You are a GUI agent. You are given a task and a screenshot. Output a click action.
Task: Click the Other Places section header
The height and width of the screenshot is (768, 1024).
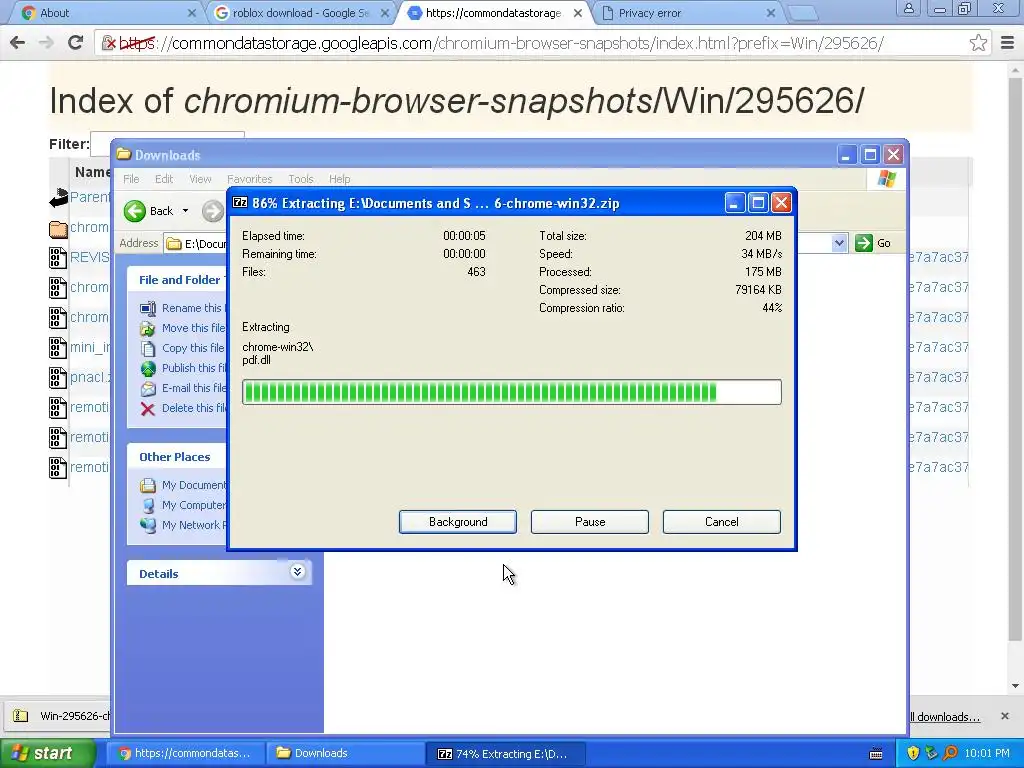[174, 456]
